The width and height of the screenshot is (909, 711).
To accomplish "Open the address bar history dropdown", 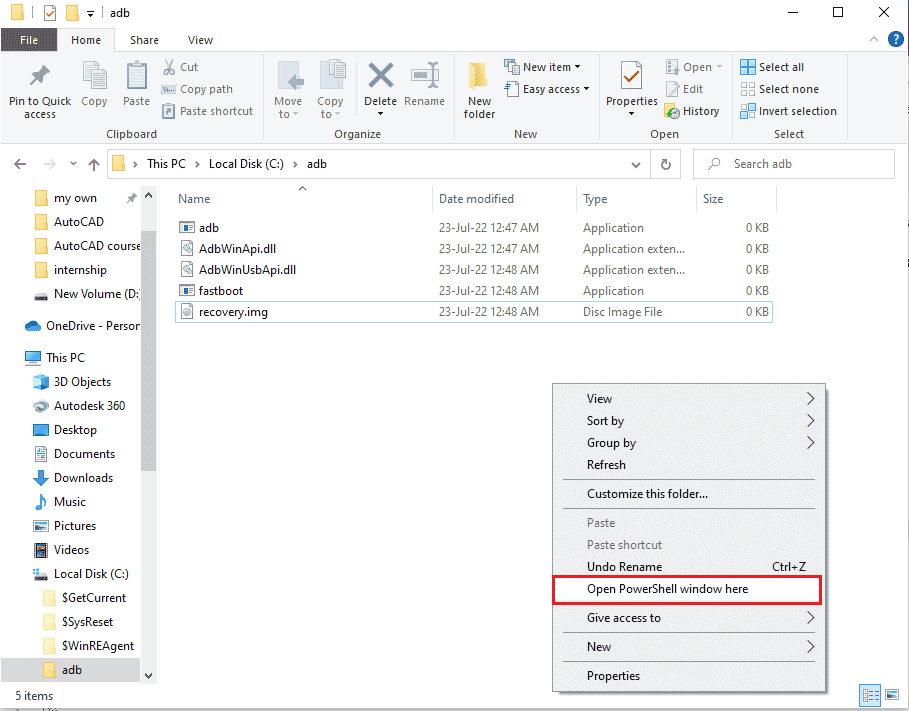I will pyautogui.click(x=636, y=165).
